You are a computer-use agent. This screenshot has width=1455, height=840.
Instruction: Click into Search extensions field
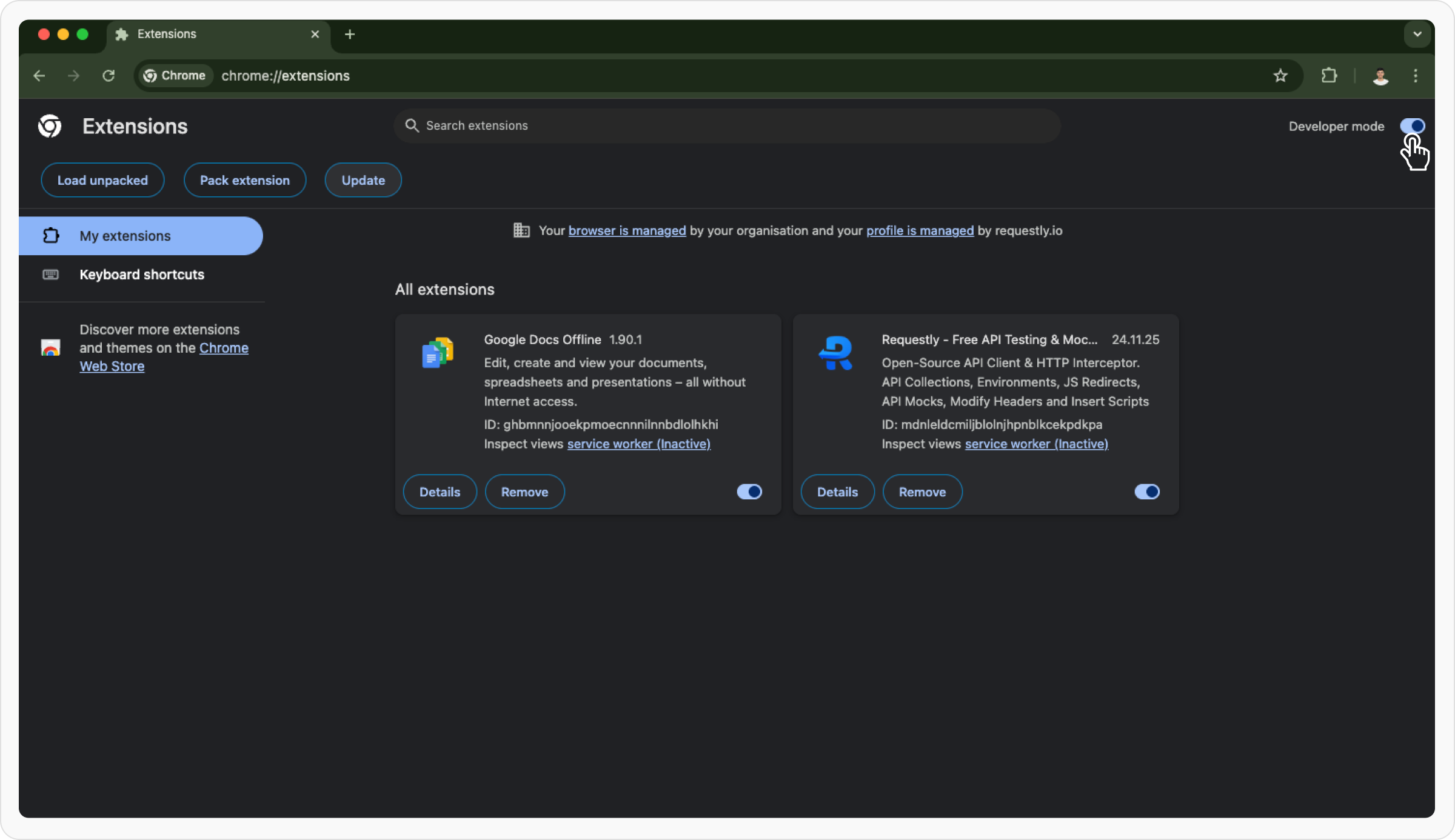[727, 125]
